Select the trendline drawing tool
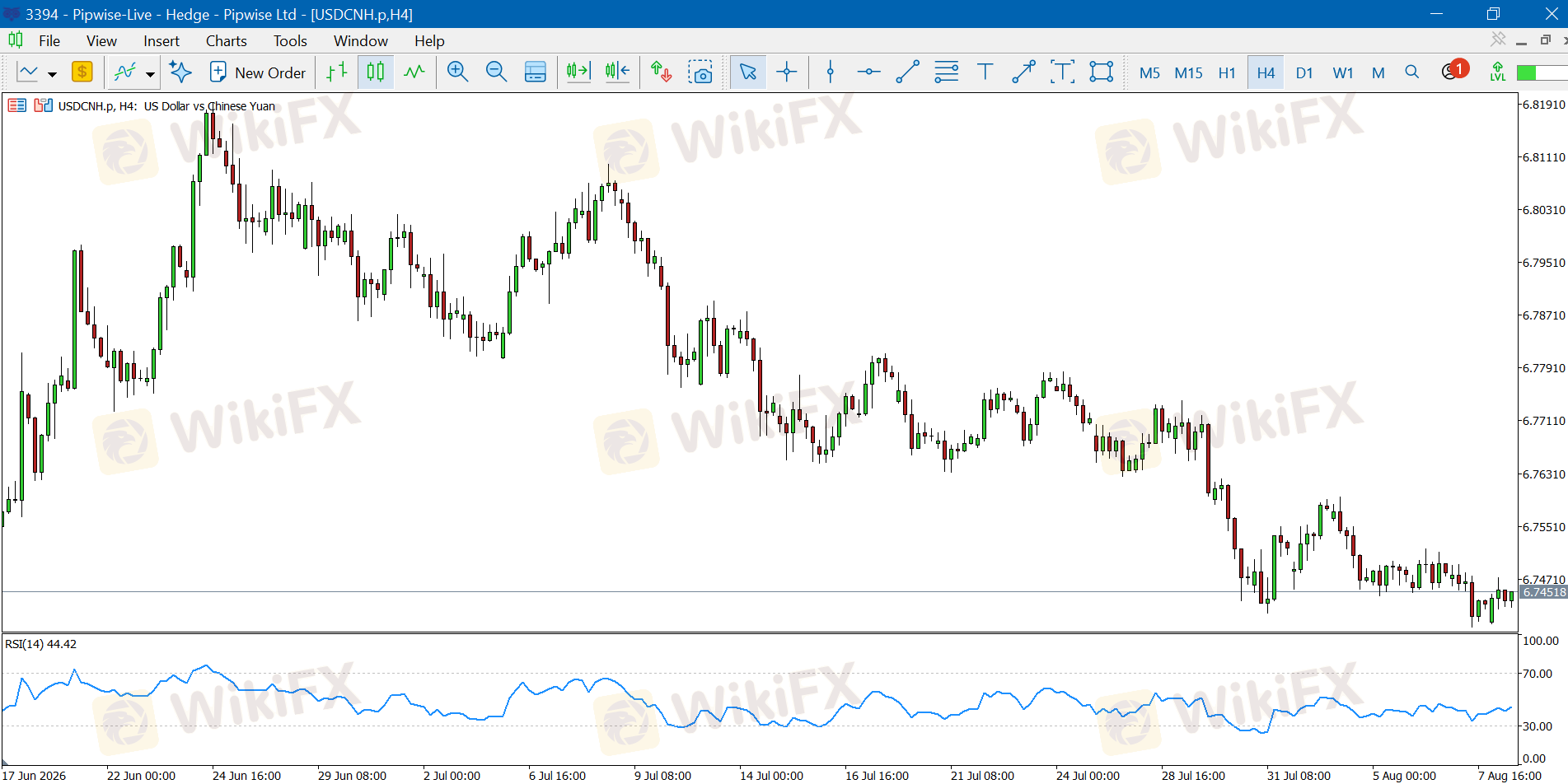The width and height of the screenshot is (1568, 784). 907,72
